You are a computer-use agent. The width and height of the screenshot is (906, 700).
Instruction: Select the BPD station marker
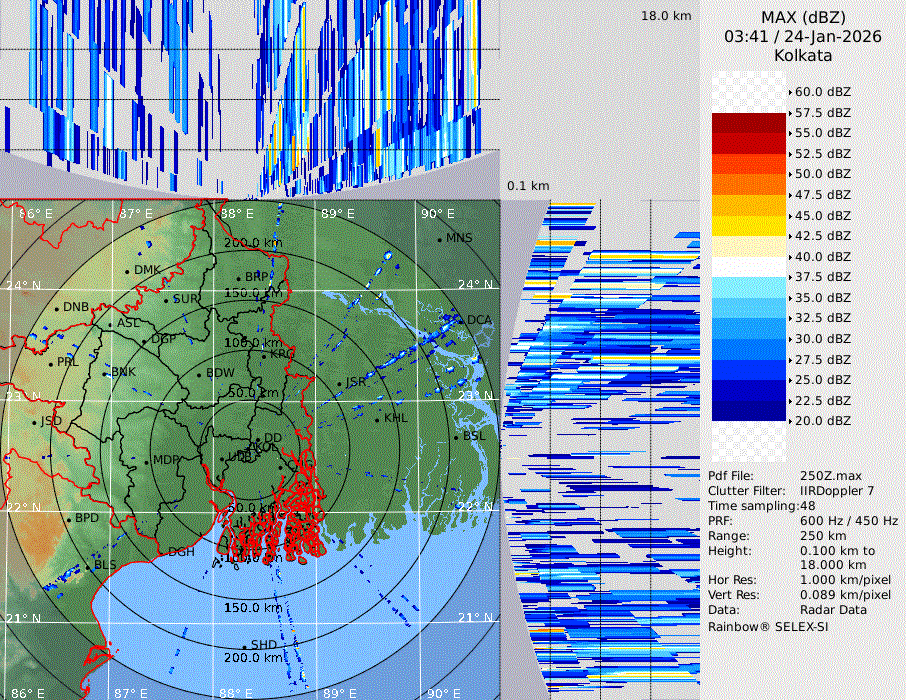[69, 519]
